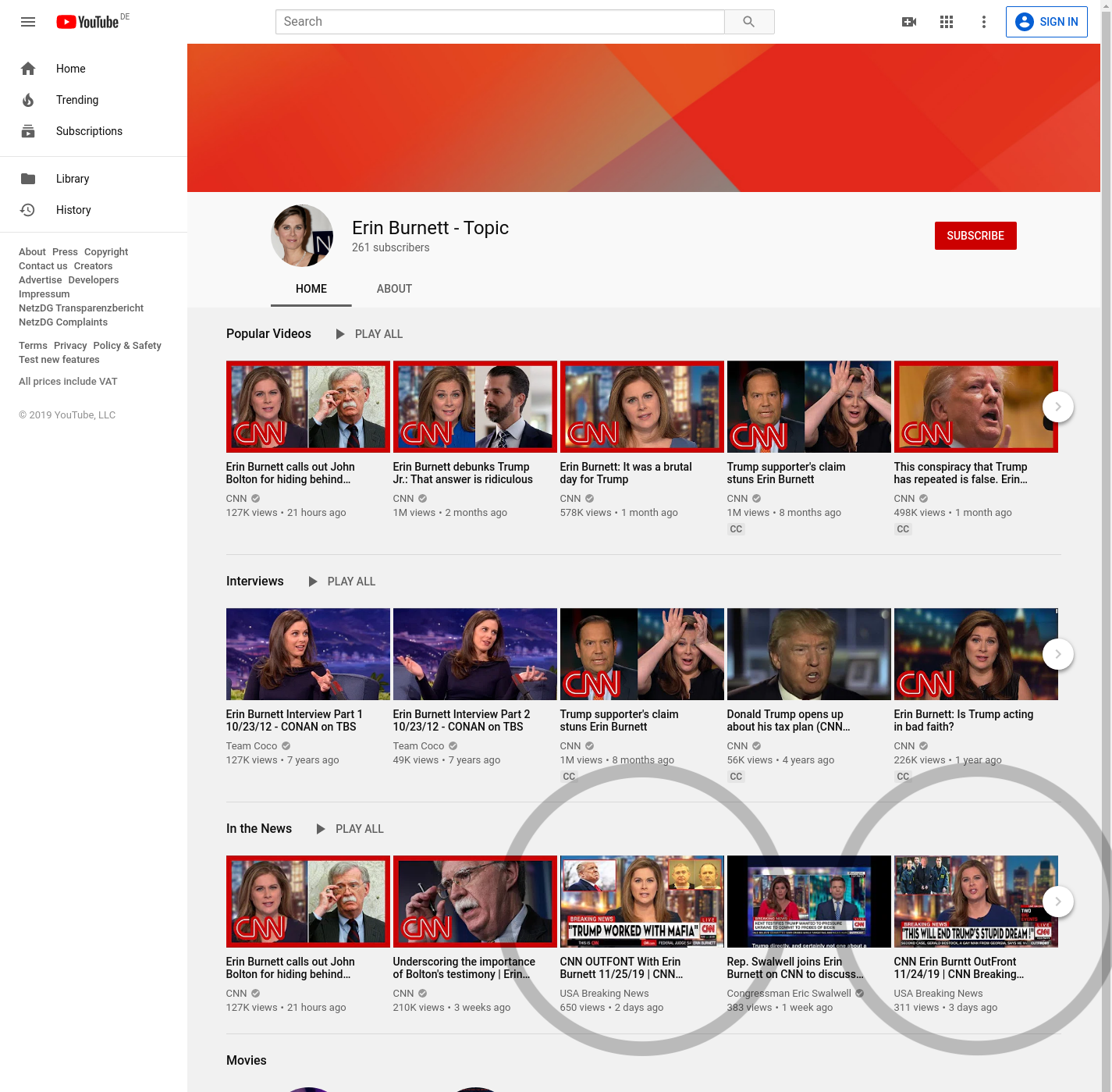Open the Copyright footer link
The height and width of the screenshot is (1092, 1112).
(x=106, y=252)
